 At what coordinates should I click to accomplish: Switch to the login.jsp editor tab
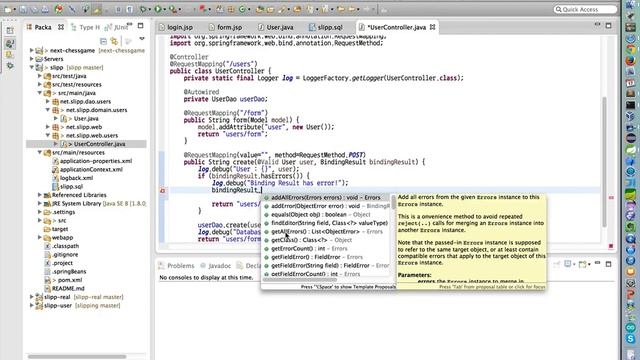tap(176, 27)
